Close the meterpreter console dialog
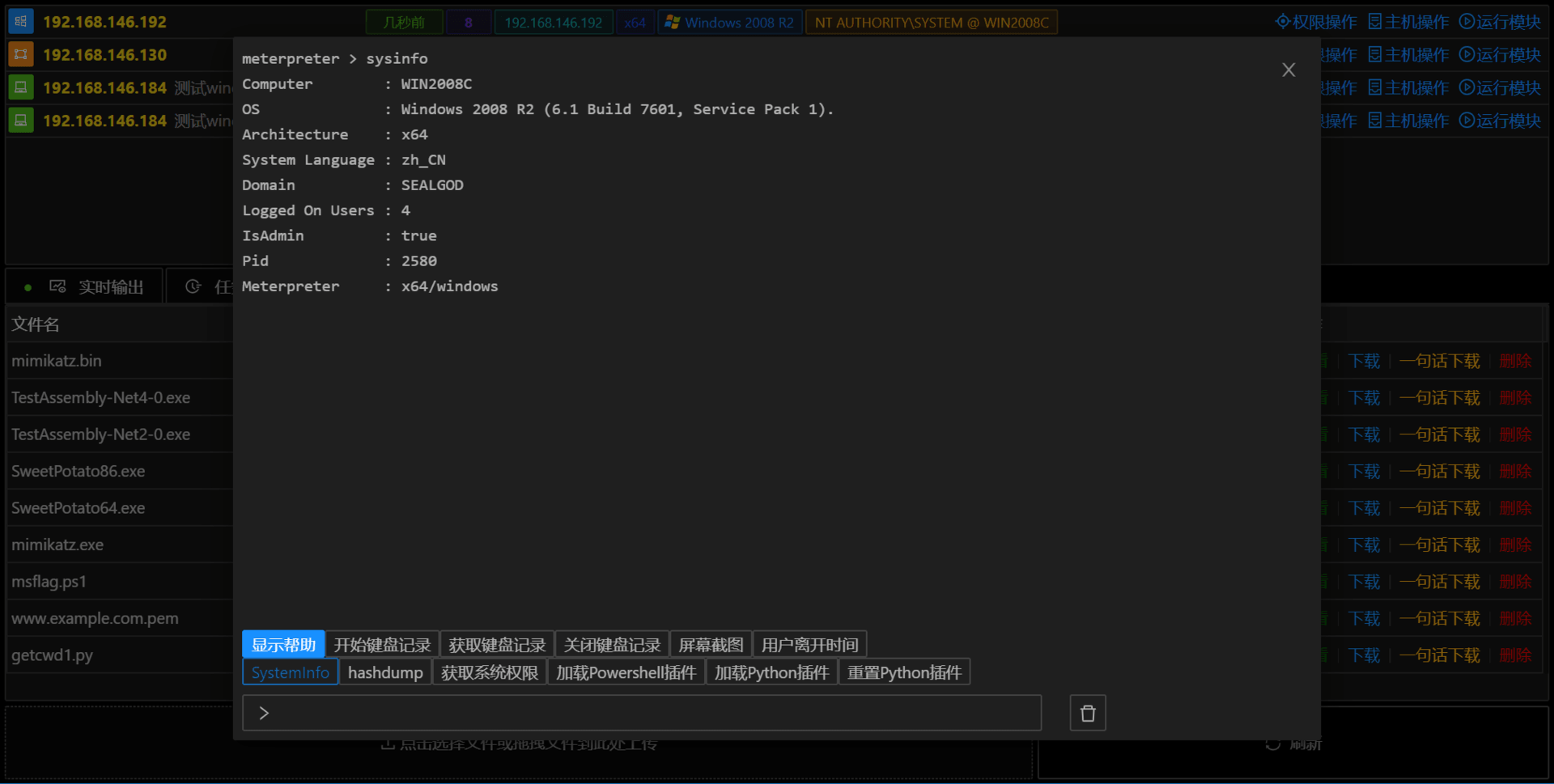Image resolution: width=1554 pixels, height=784 pixels. click(1289, 70)
